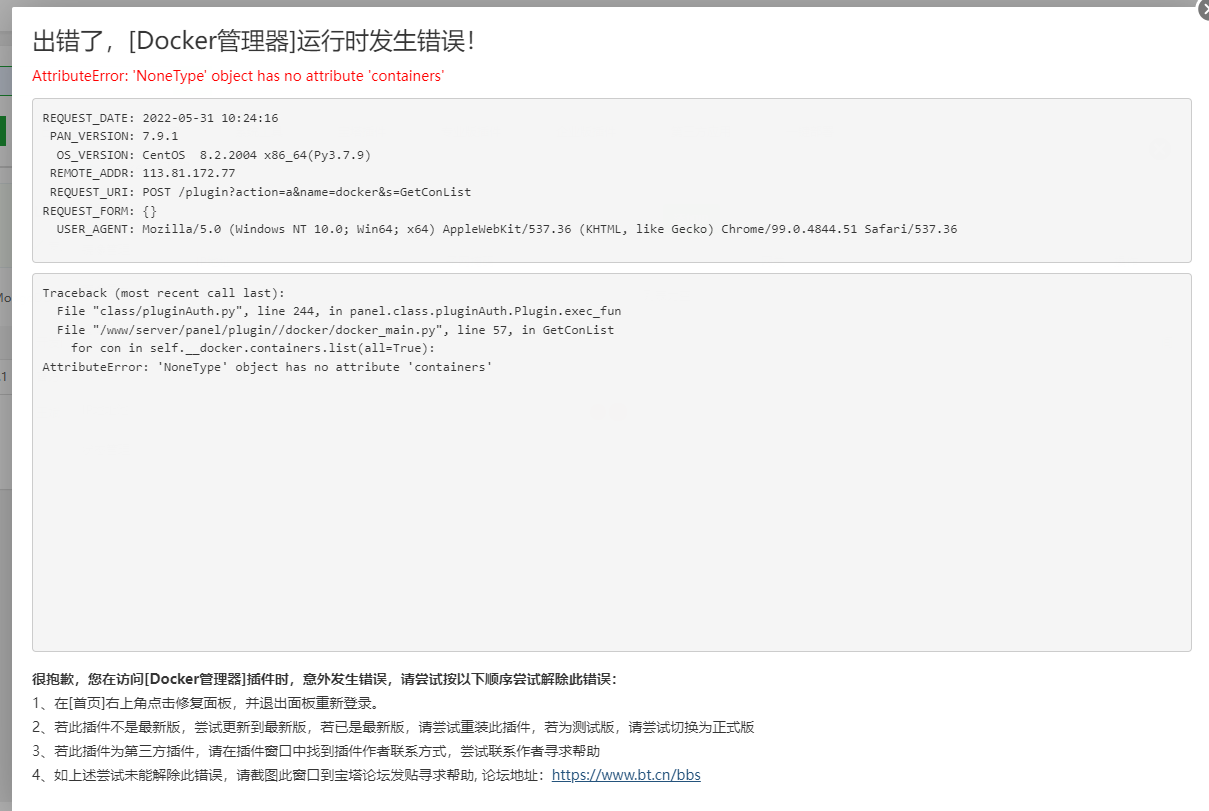Click step 3 about contacting the plugin author
The height and width of the screenshot is (811, 1209).
316,751
